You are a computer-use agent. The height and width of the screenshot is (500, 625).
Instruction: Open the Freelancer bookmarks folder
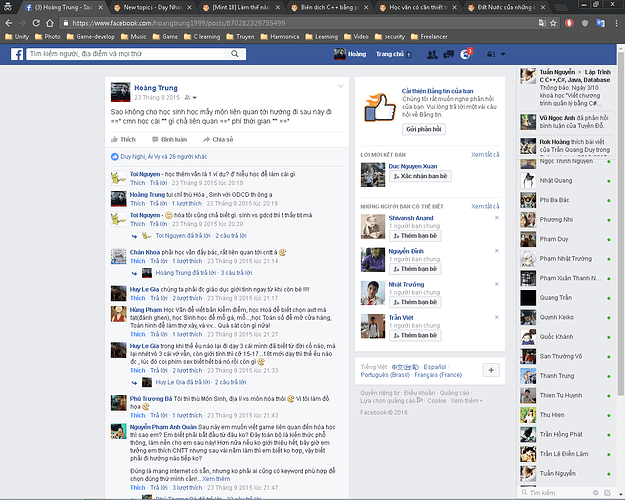pyautogui.click(x=429, y=37)
